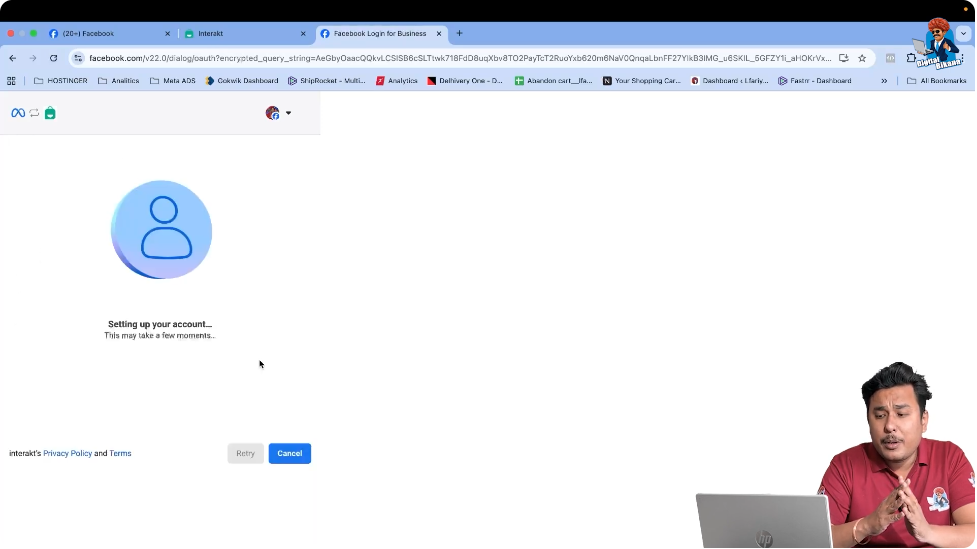Go back to the previous page

coord(13,58)
